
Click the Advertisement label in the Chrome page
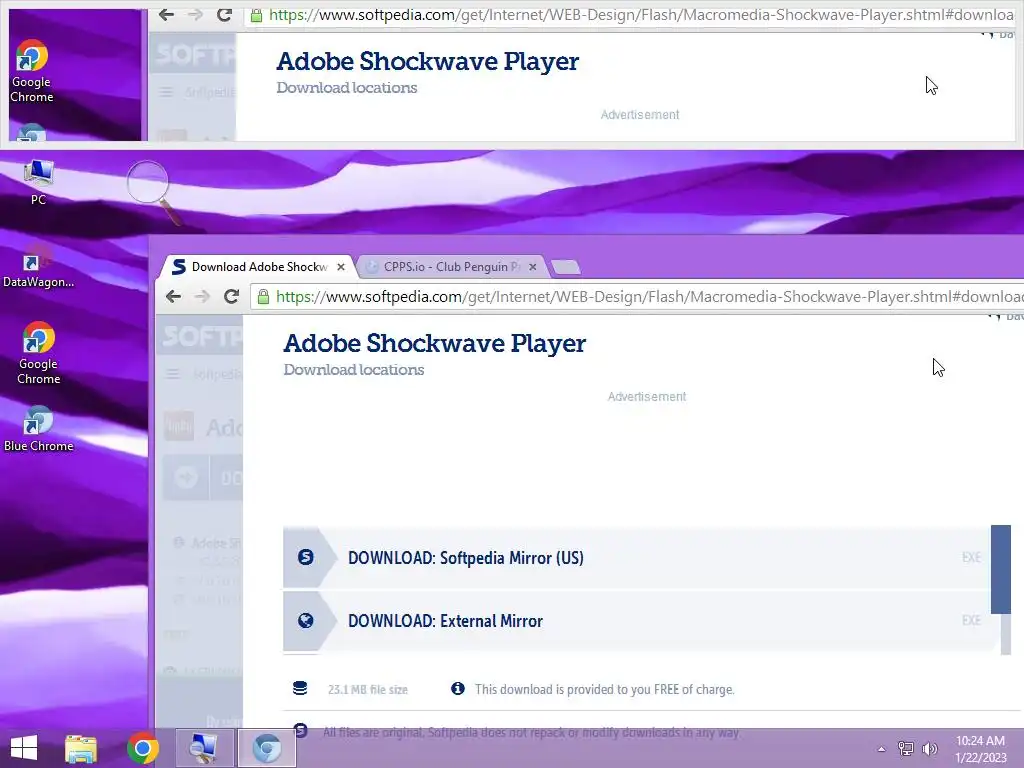point(647,396)
